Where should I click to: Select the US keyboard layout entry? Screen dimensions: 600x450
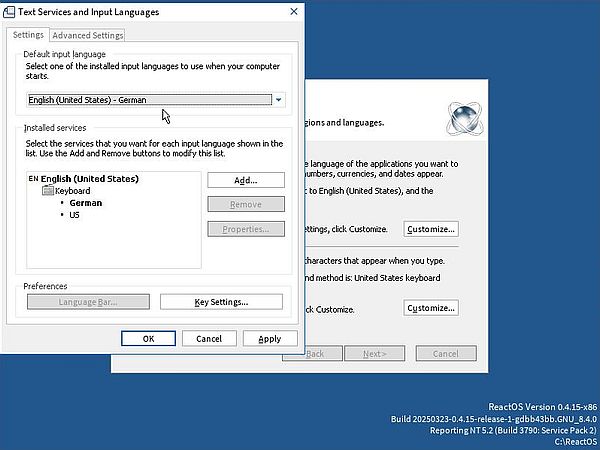74,215
